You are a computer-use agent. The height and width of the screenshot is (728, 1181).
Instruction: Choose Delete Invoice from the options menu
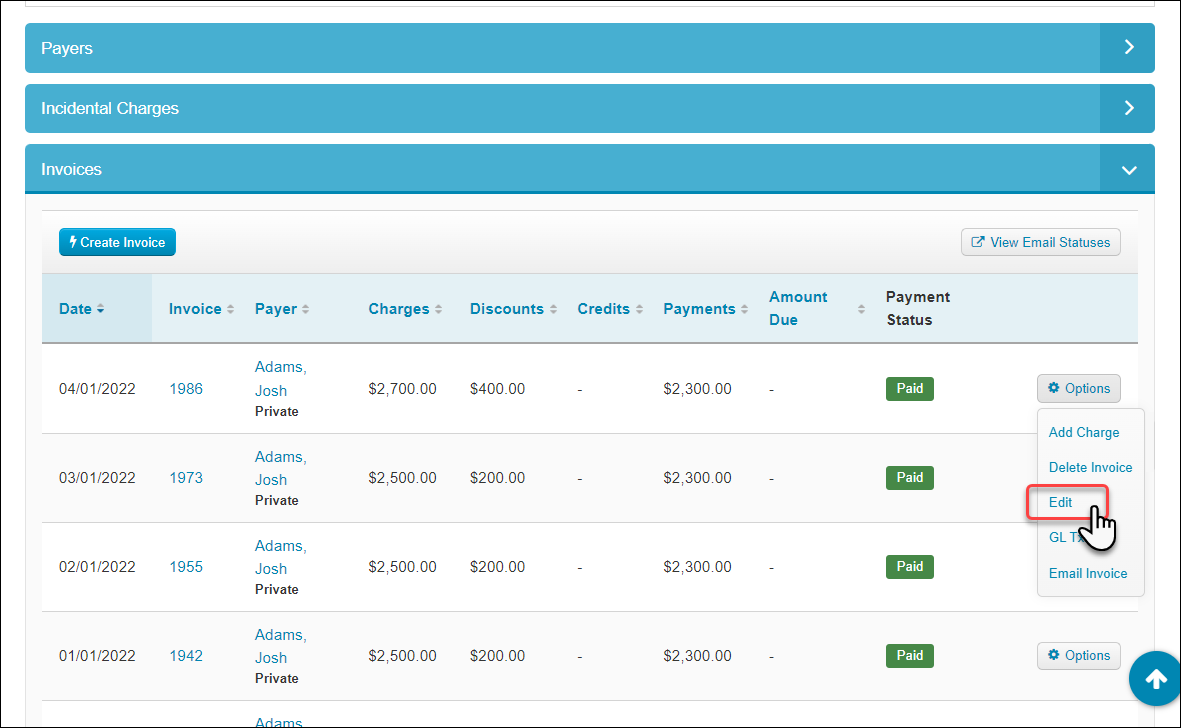point(1090,468)
